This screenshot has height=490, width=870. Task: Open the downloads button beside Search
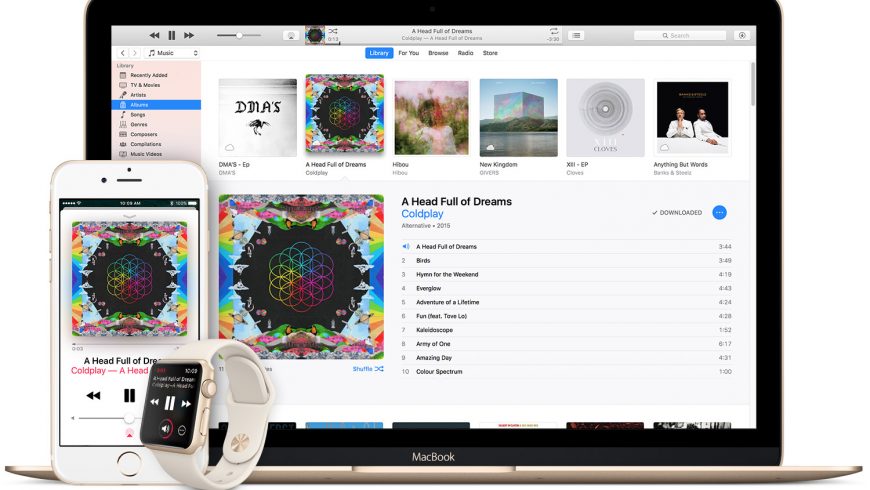742,36
